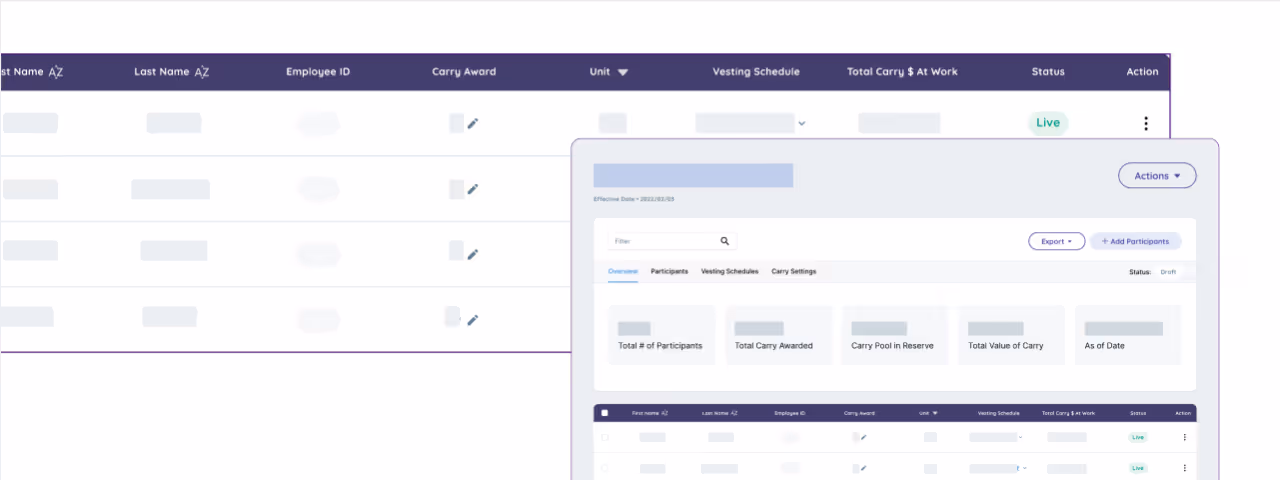The image size is (1280, 480).
Task: Sort small table by First name AZ icon
Action: point(665,413)
